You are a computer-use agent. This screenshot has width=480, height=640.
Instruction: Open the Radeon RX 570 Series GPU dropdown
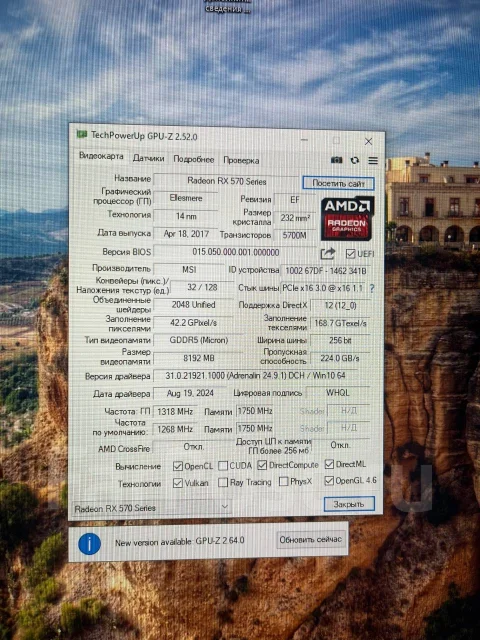(151, 508)
